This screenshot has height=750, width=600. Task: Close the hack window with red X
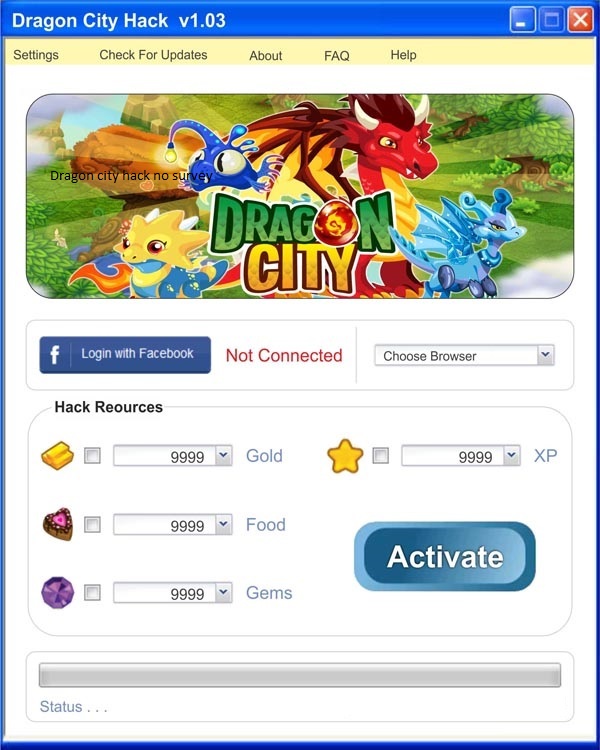pyautogui.click(x=580, y=21)
